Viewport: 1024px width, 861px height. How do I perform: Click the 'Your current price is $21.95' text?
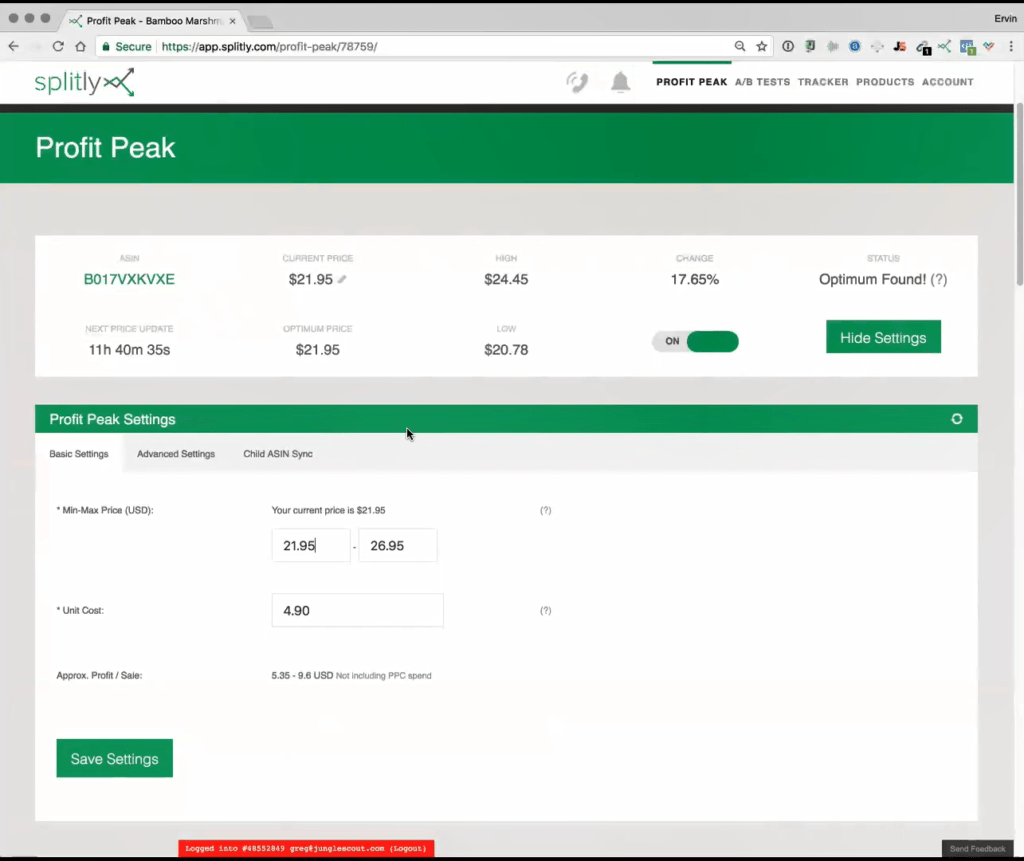328,510
